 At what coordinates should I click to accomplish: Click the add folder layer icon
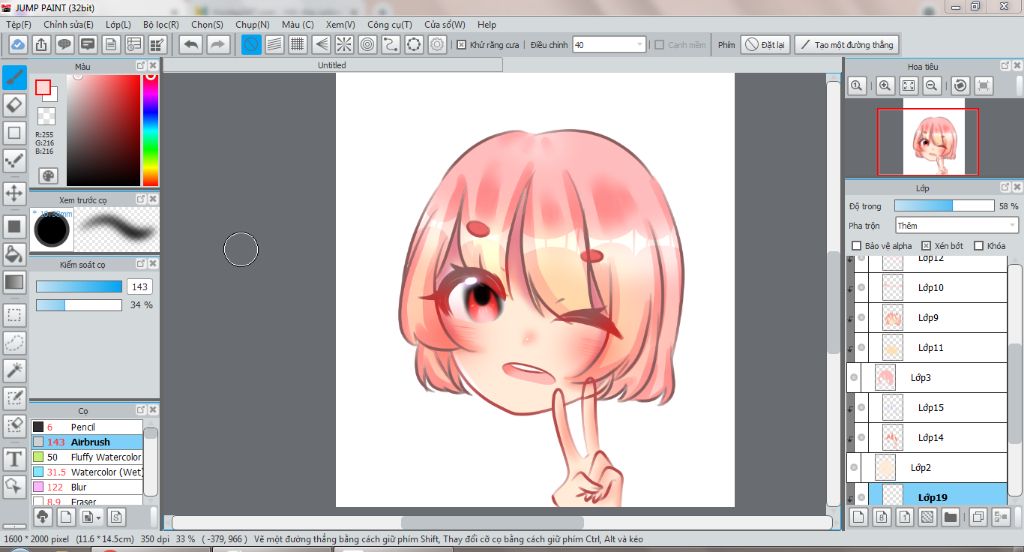tap(951, 517)
